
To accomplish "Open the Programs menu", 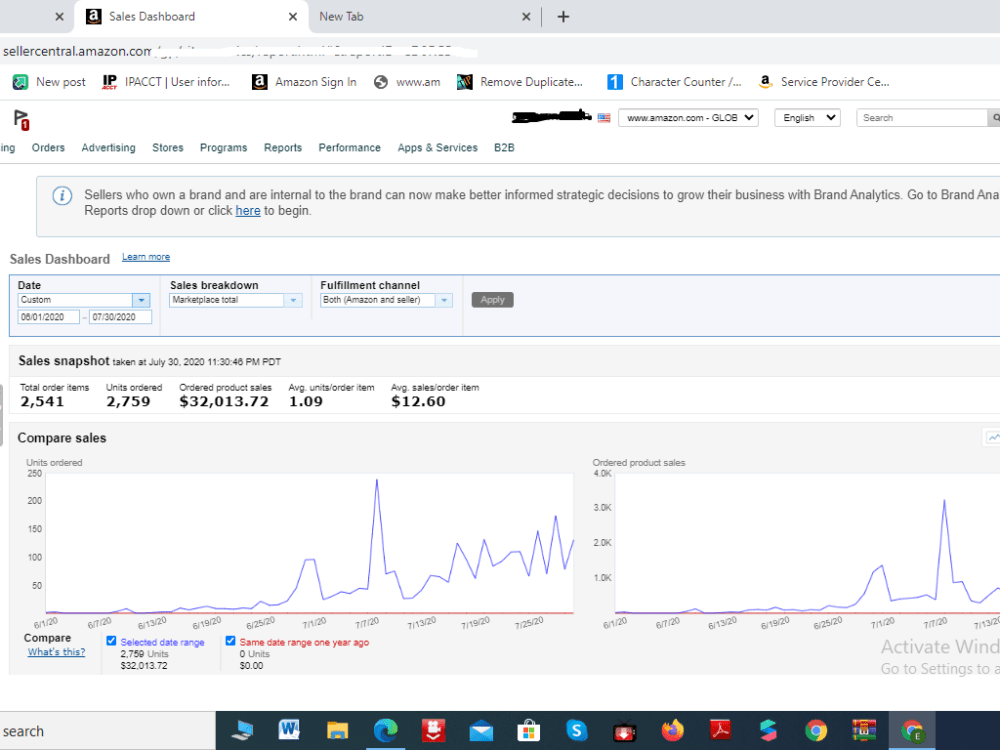I will point(223,148).
